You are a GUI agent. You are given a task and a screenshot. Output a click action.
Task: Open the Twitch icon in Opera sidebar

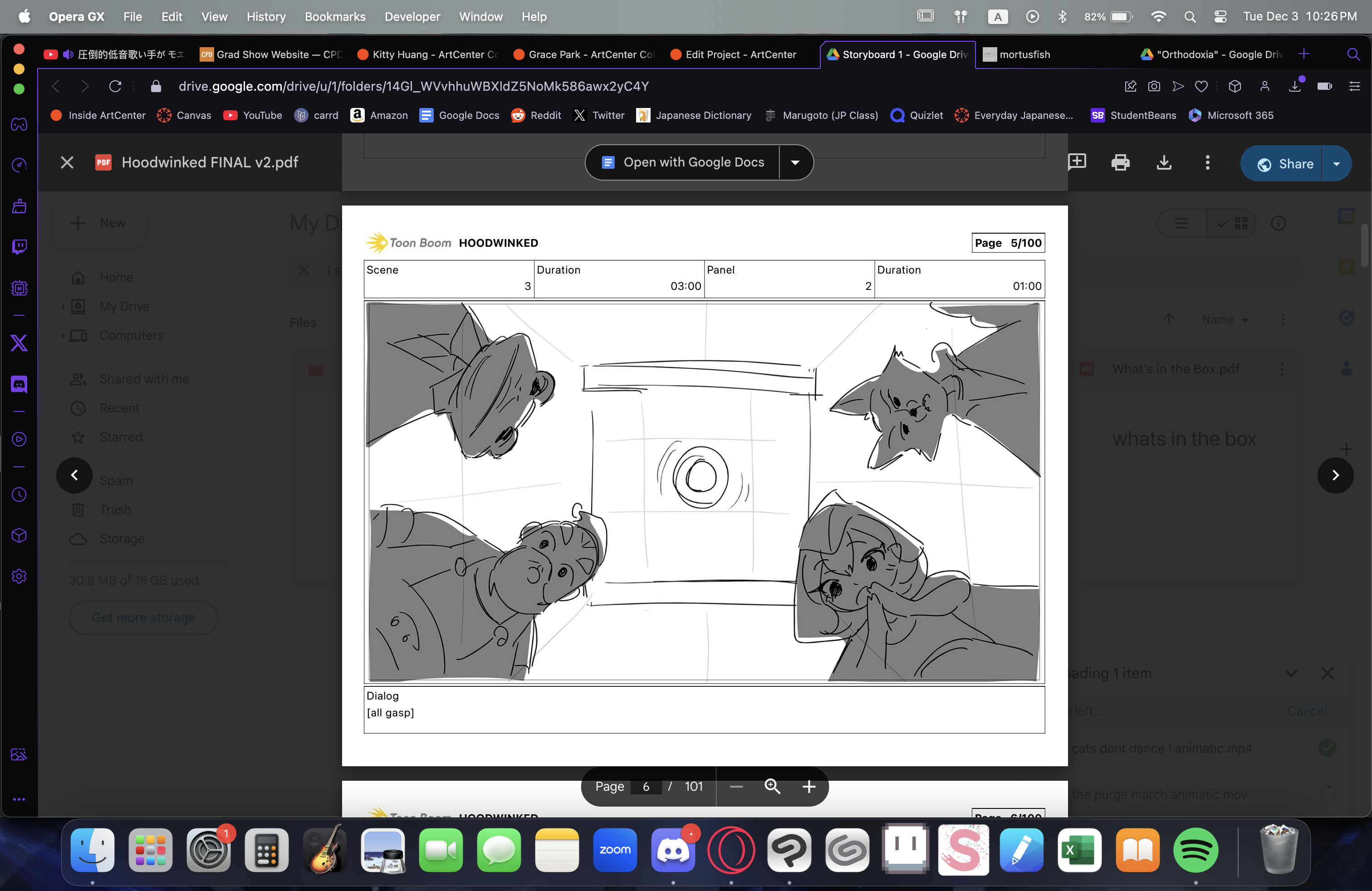[19, 247]
